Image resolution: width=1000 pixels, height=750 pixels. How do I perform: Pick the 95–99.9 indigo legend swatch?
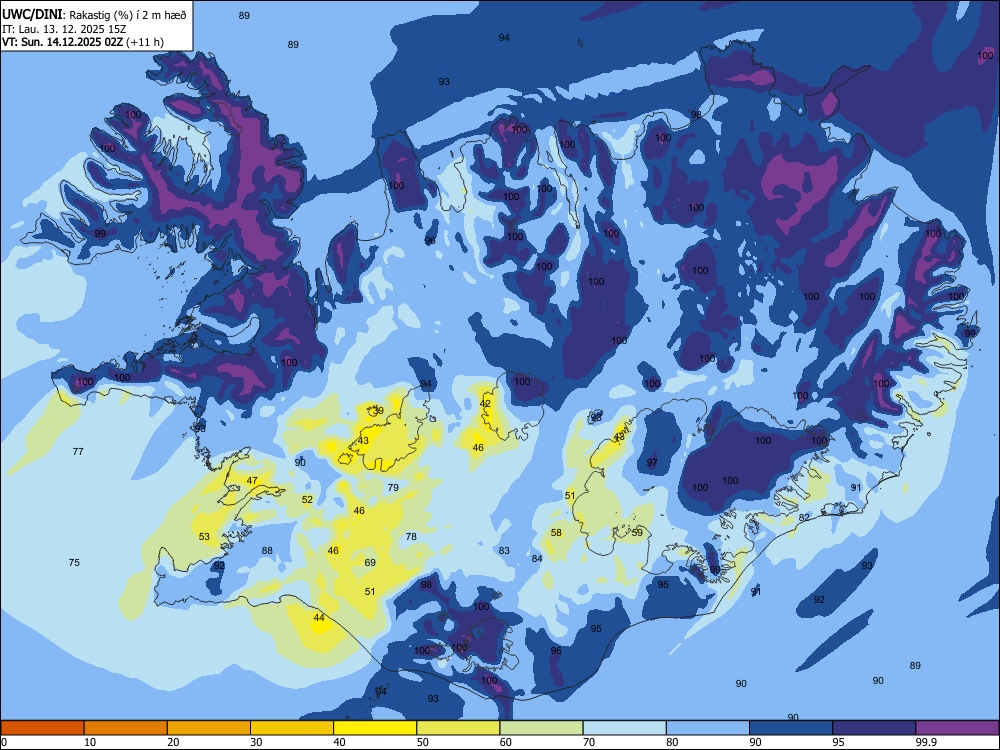[x=874, y=728]
